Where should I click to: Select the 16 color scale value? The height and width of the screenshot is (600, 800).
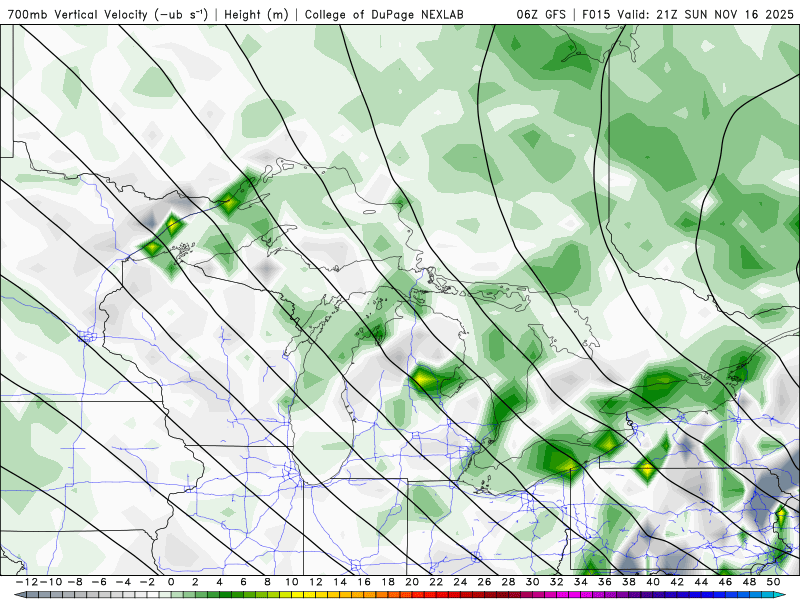tap(364, 582)
